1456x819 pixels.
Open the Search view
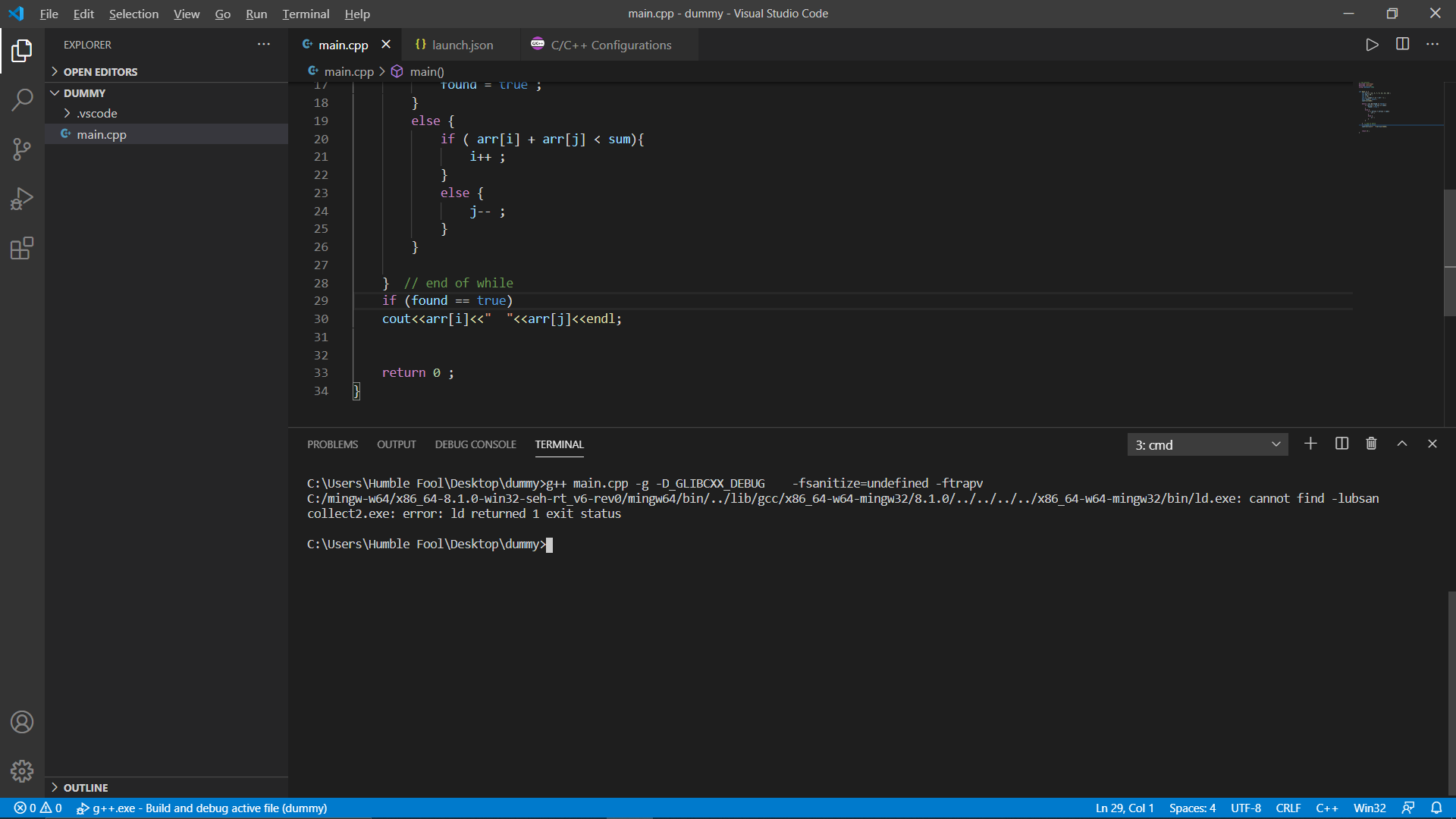[x=22, y=99]
